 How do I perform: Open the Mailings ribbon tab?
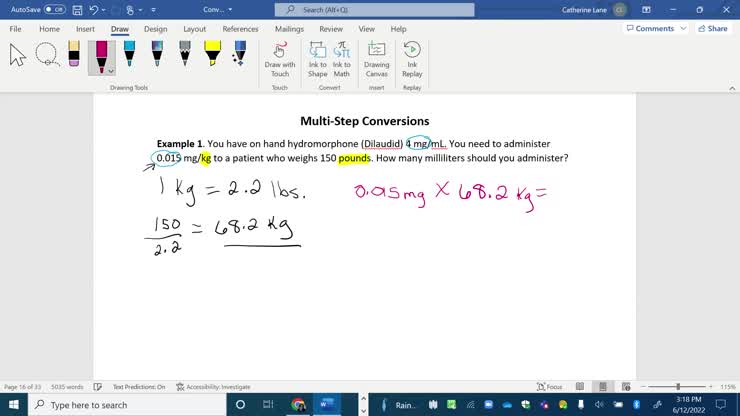point(289,29)
